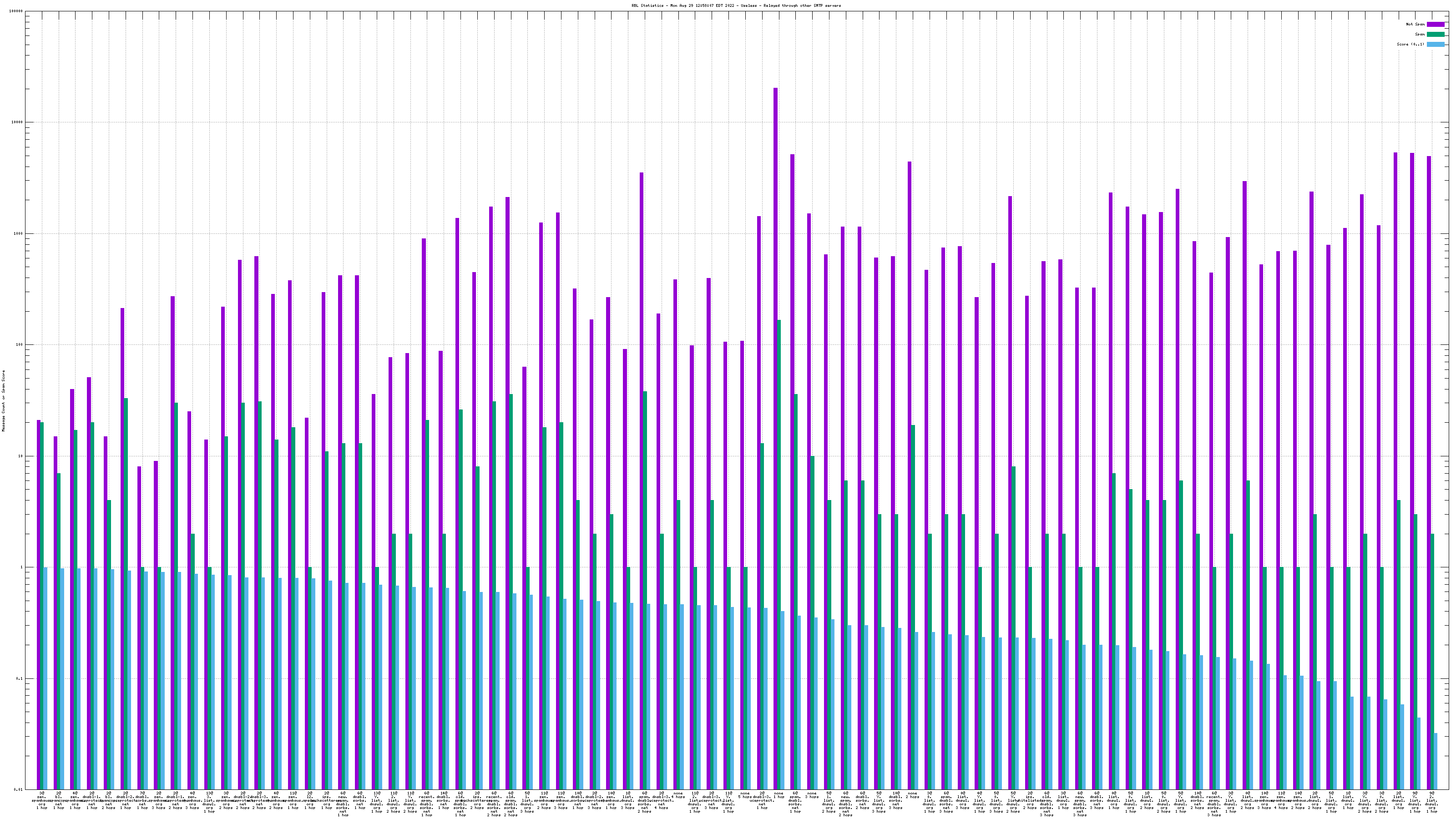
Task: Click the green Spam legend swatch
Action: pyautogui.click(x=1435, y=35)
